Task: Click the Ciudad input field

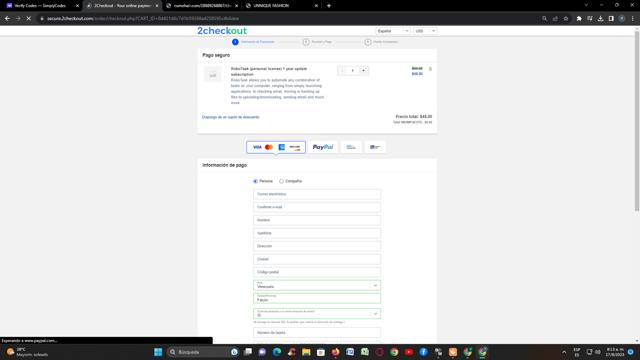Action: pos(317,259)
